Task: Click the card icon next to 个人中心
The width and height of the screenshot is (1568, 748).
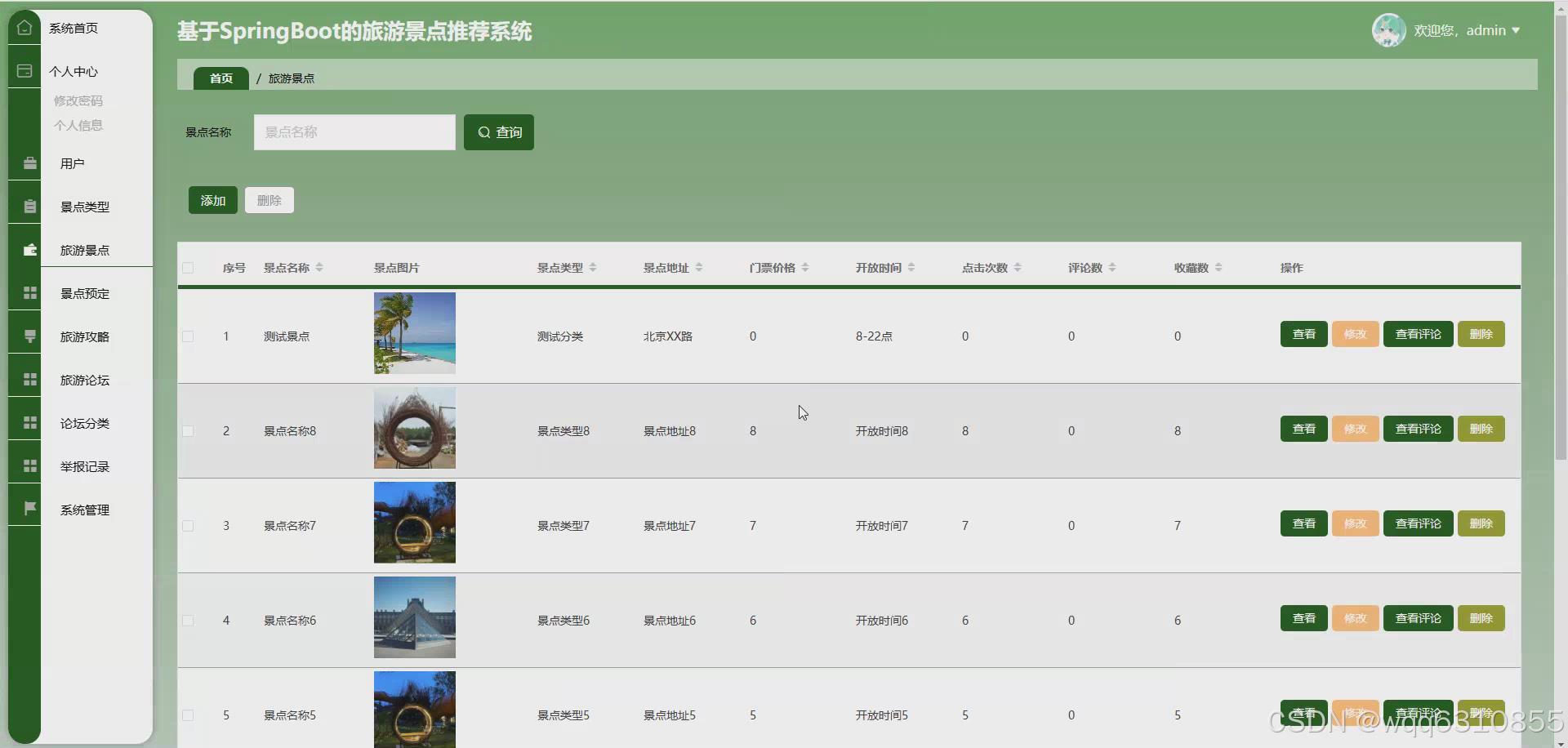Action: click(24, 71)
